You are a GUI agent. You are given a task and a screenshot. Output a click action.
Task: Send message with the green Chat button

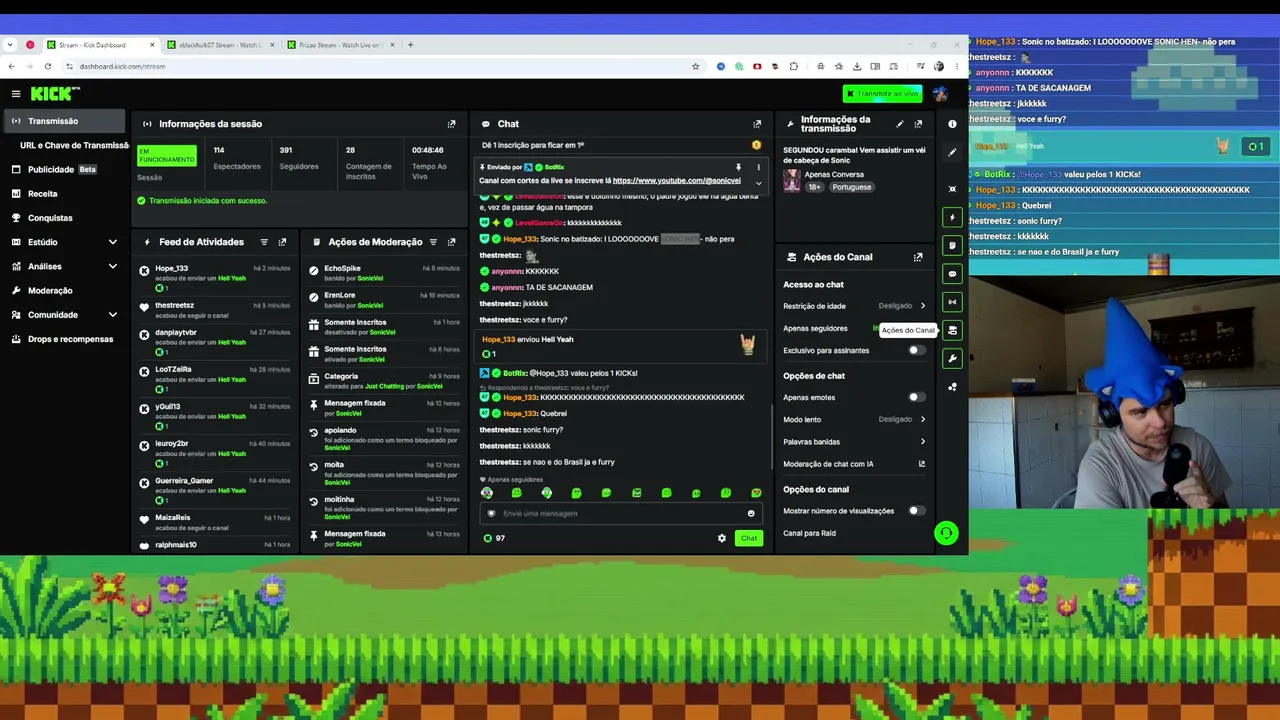coord(749,538)
